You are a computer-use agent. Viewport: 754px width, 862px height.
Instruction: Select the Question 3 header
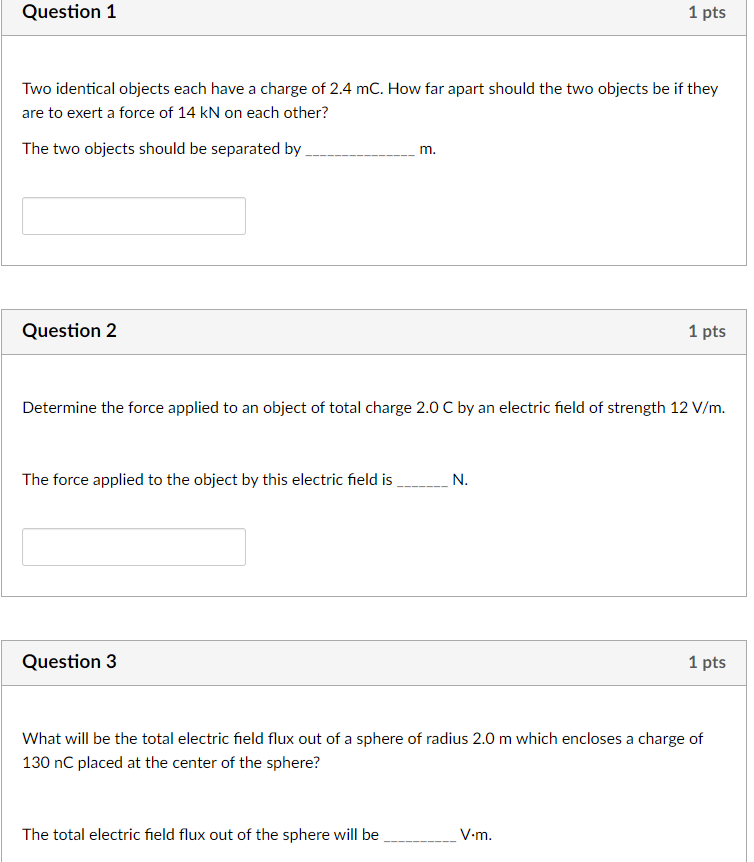coord(68,662)
